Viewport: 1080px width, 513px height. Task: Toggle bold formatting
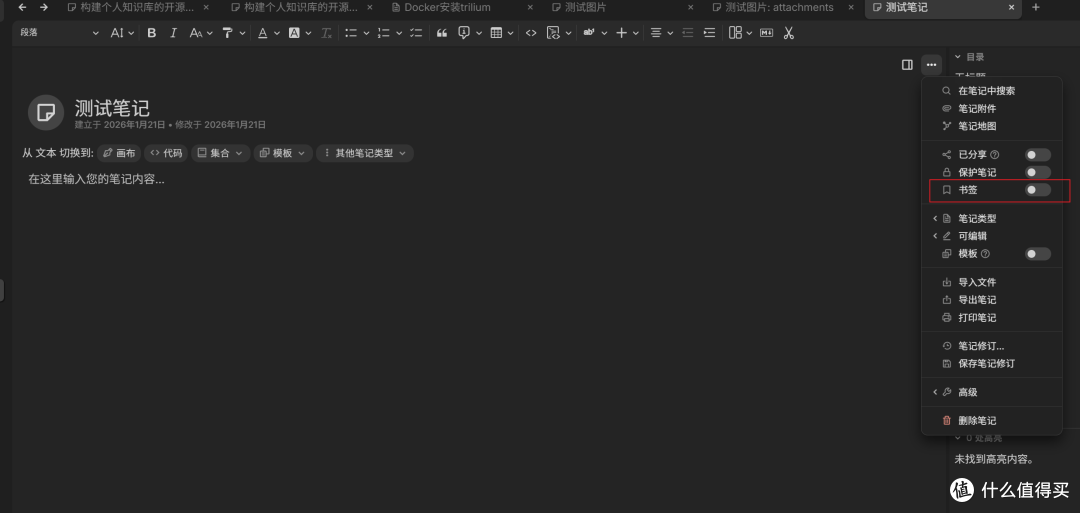pyautogui.click(x=152, y=32)
